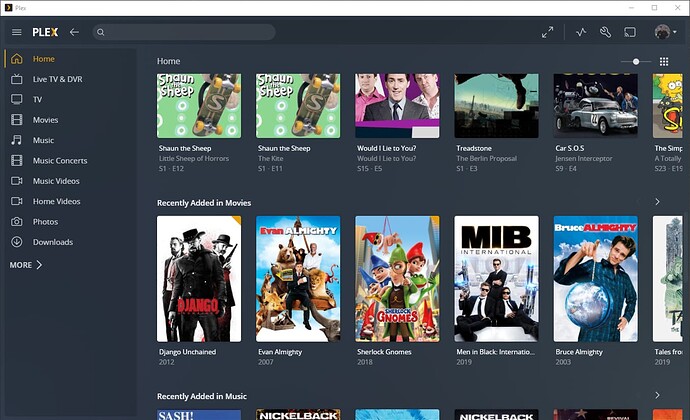690x420 pixels.
Task: Click the Downloads arrow icon
Action: (17, 242)
